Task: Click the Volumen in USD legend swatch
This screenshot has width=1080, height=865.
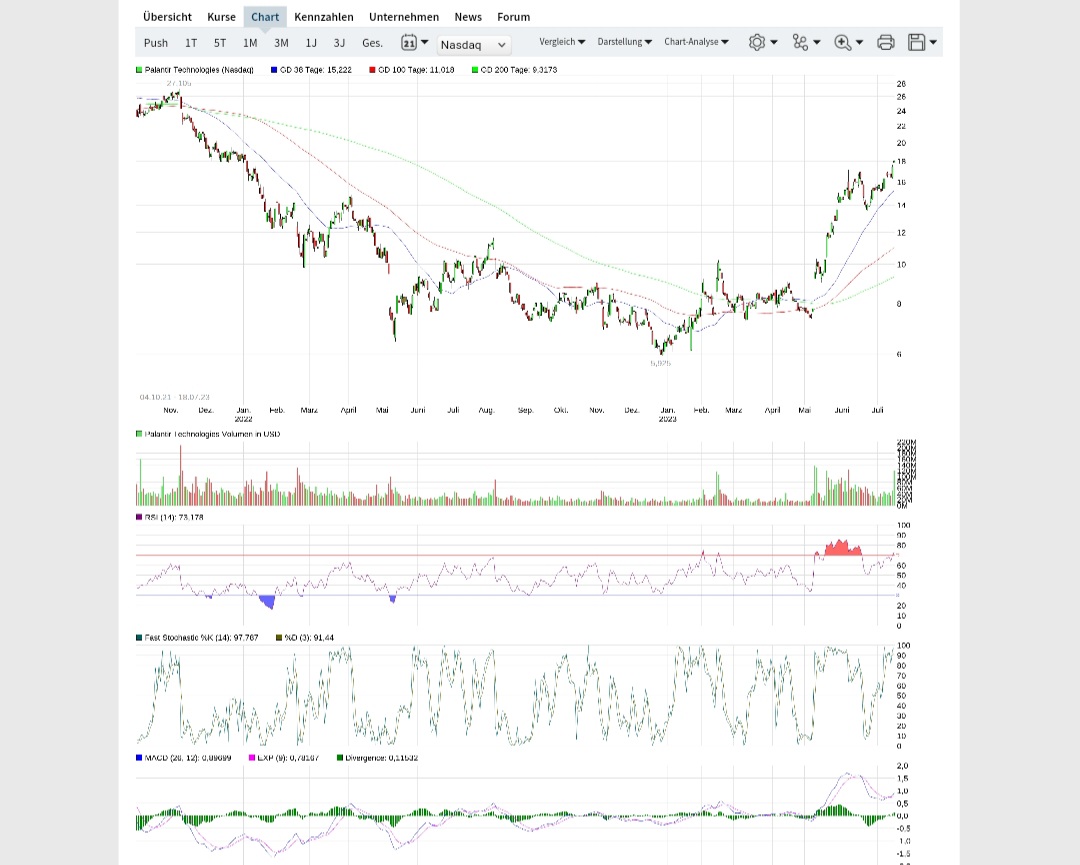Action: tap(139, 434)
